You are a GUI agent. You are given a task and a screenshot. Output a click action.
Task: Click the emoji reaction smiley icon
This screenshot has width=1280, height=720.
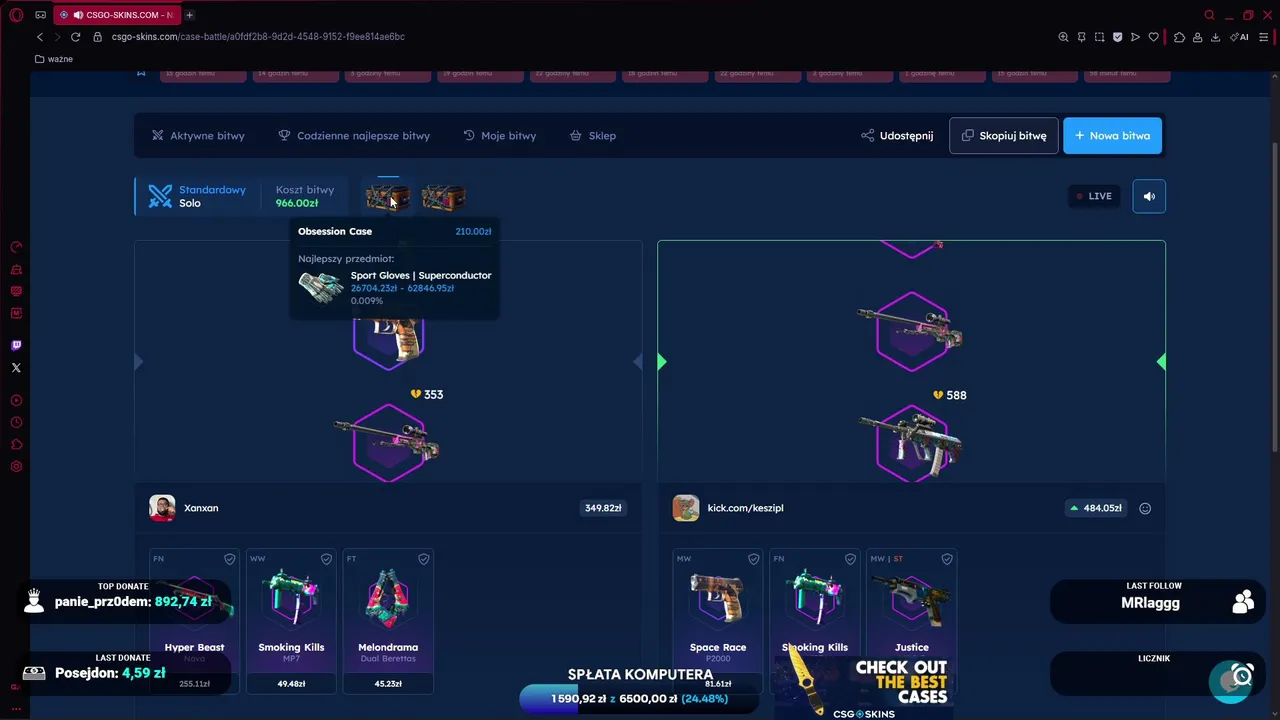pyautogui.click(x=1145, y=508)
